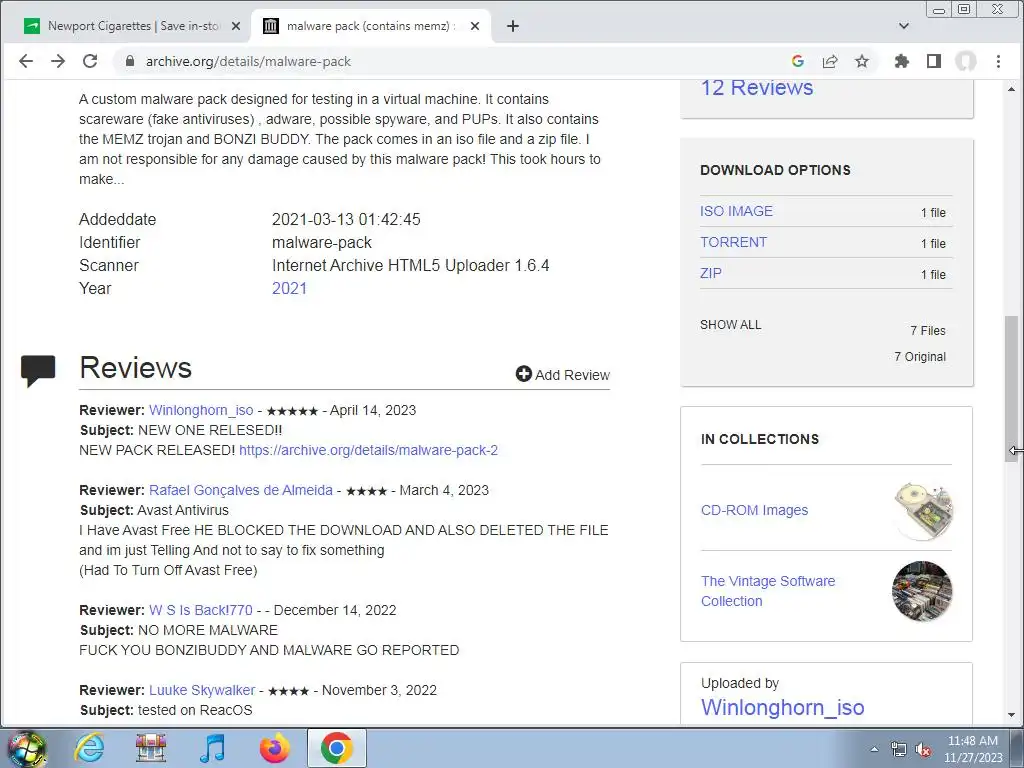
Task: Reload the archive.org page
Action: 90,61
